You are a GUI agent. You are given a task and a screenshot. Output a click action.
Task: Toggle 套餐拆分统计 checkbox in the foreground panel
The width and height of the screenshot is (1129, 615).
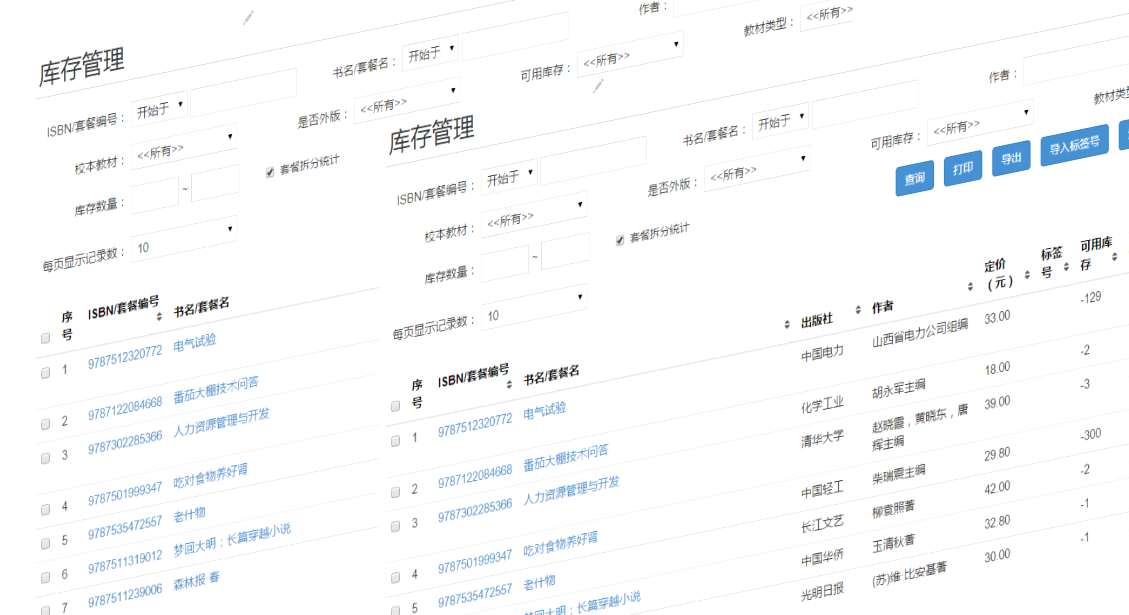pos(620,240)
